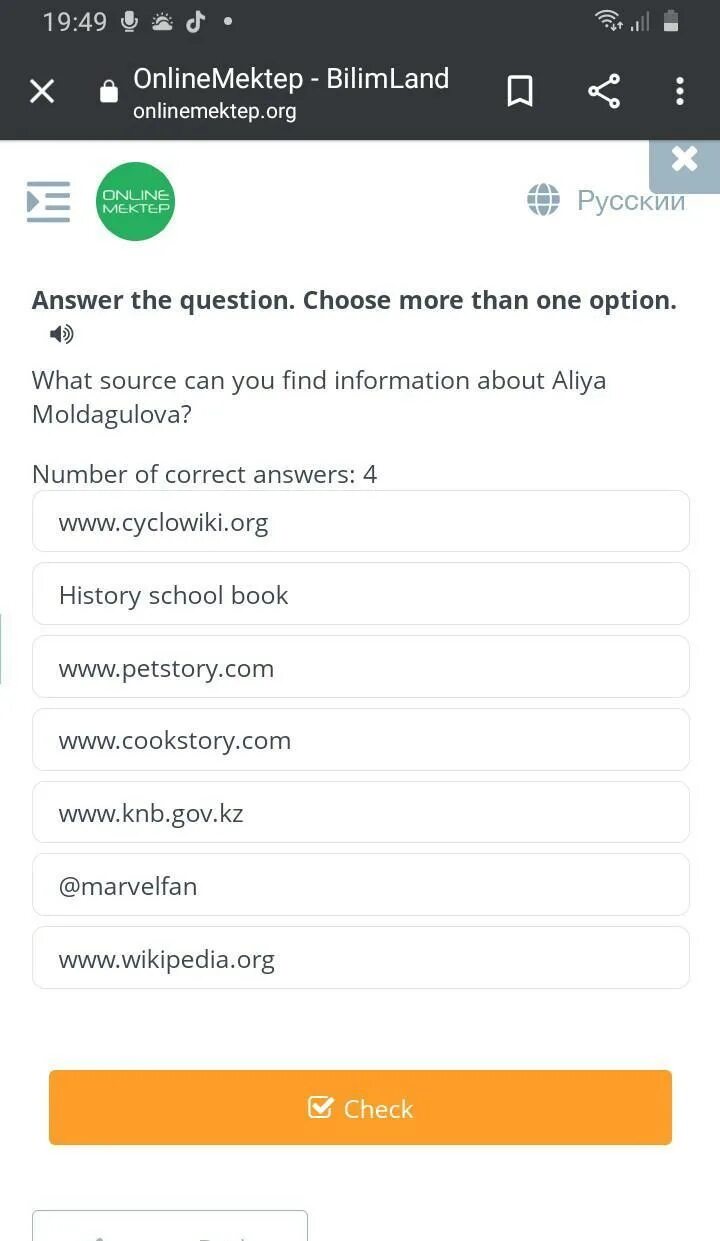The width and height of the screenshot is (720, 1241).
Task: Select the History school book option
Action: point(361,594)
